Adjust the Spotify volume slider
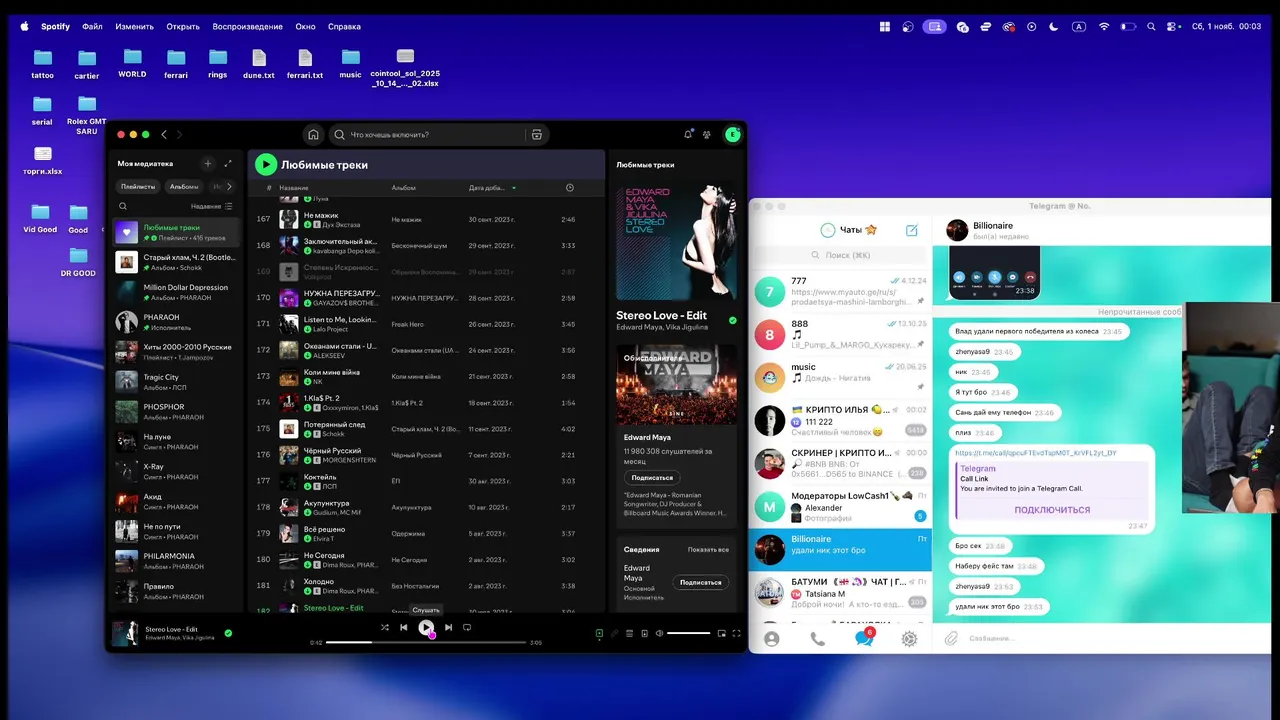The height and width of the screenshot is (720, 1280). coord(688,633)
